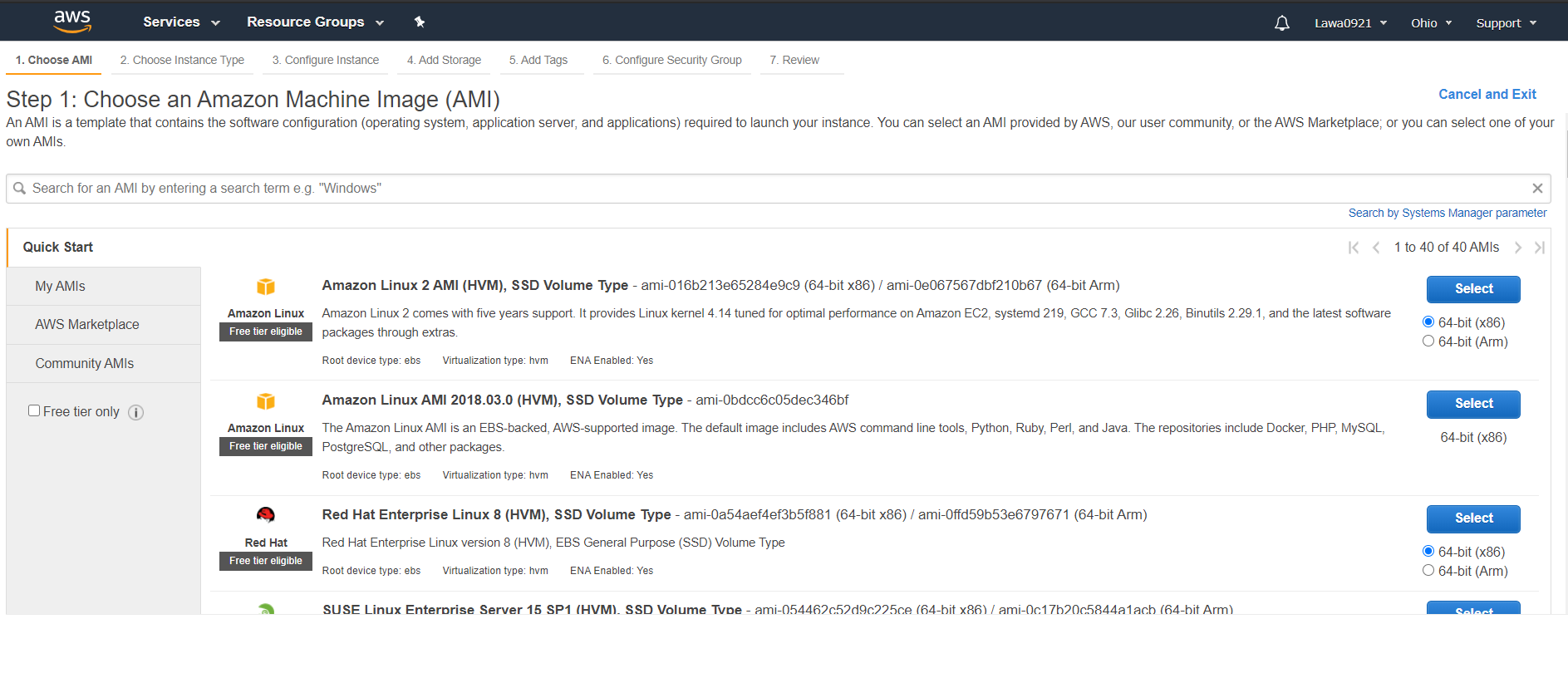Choose 64-bit (Arm) for Red Hat Enterprise Linux 8
The image size is (1568, 673).
coord(1428,570)
